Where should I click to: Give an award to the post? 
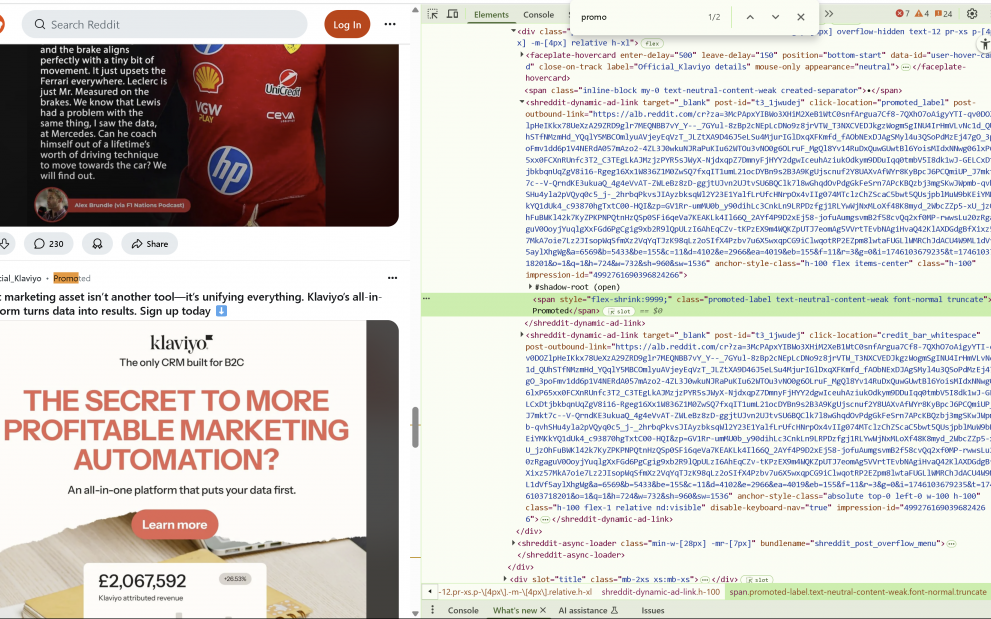[x=97, y=243]
